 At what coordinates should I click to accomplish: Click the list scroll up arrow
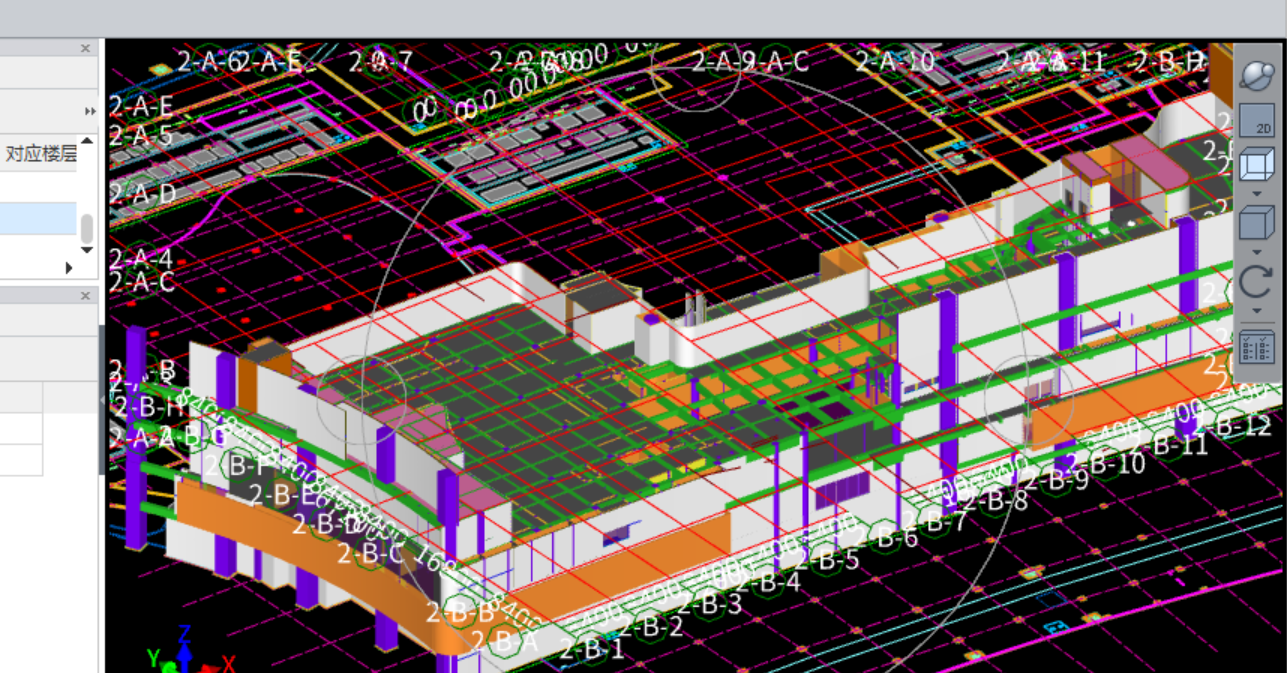87,142
